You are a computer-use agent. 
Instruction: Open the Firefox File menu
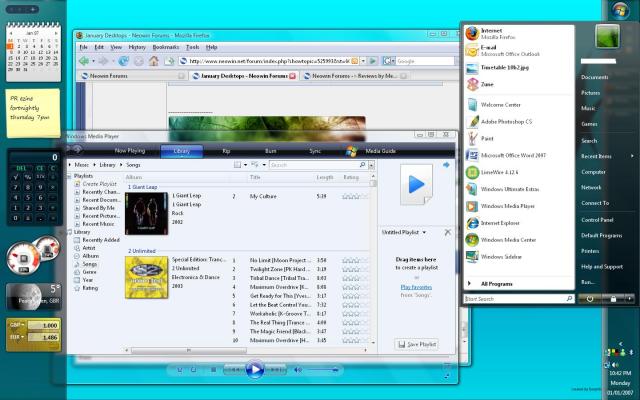[x=84, y=47]
